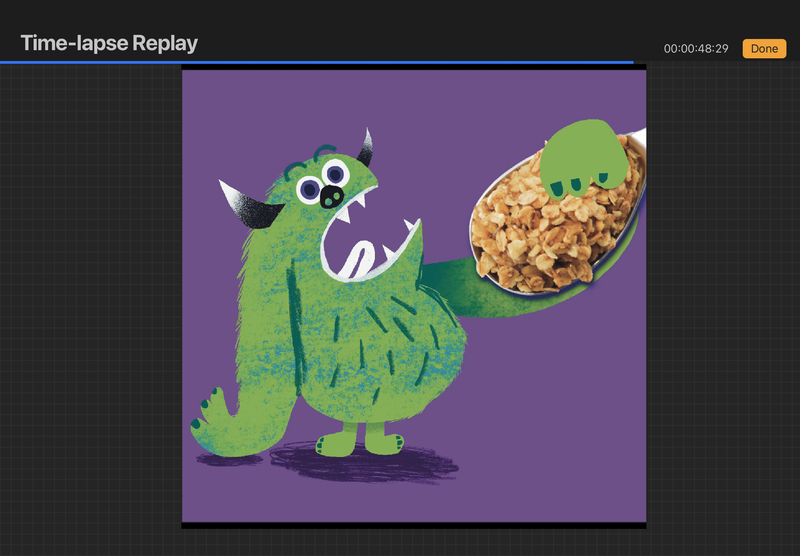Tap the monster's black nose
800x556 pixels.
click(333, 195)
